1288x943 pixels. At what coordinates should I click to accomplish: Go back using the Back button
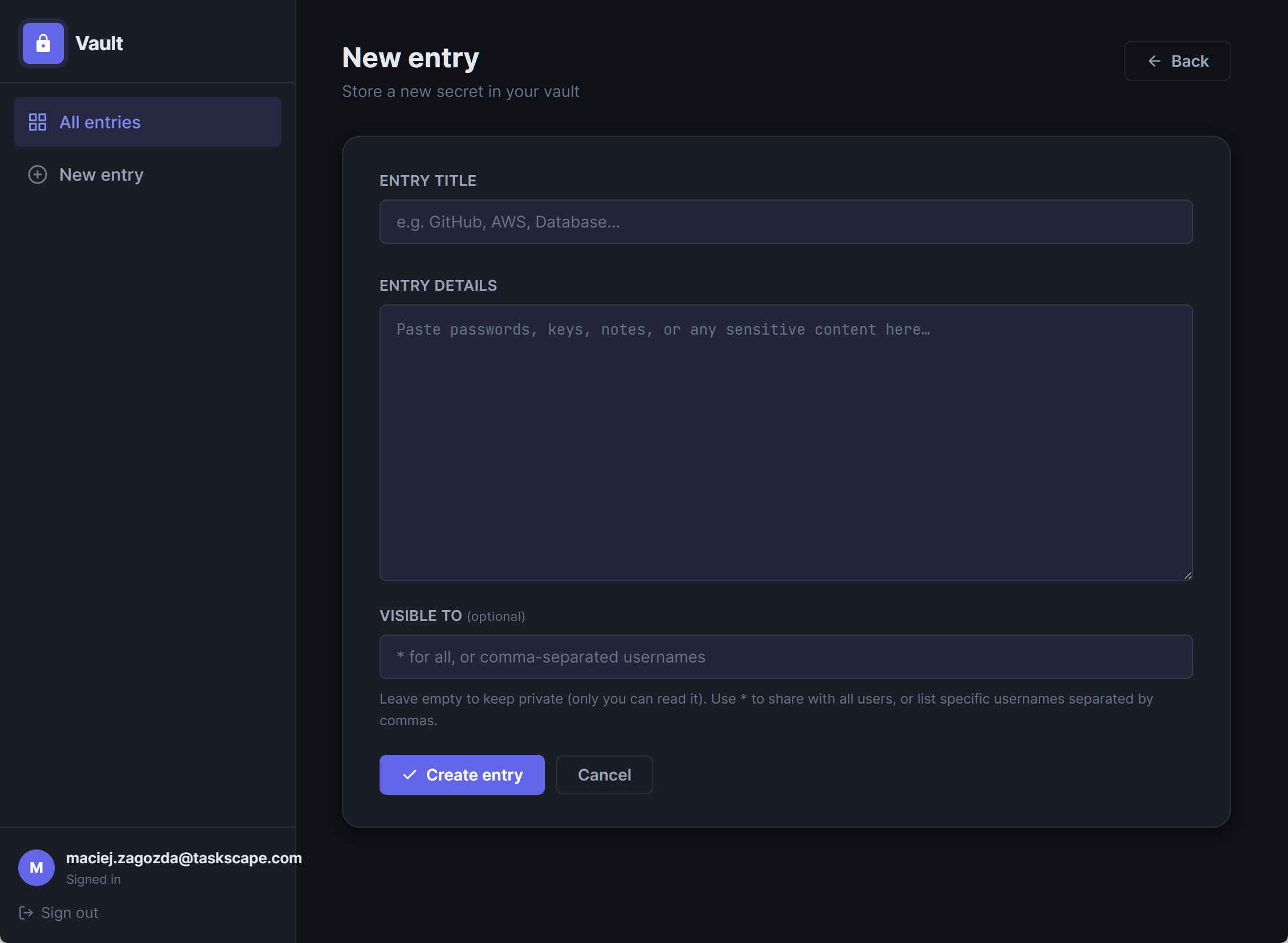coord(1177,61)
